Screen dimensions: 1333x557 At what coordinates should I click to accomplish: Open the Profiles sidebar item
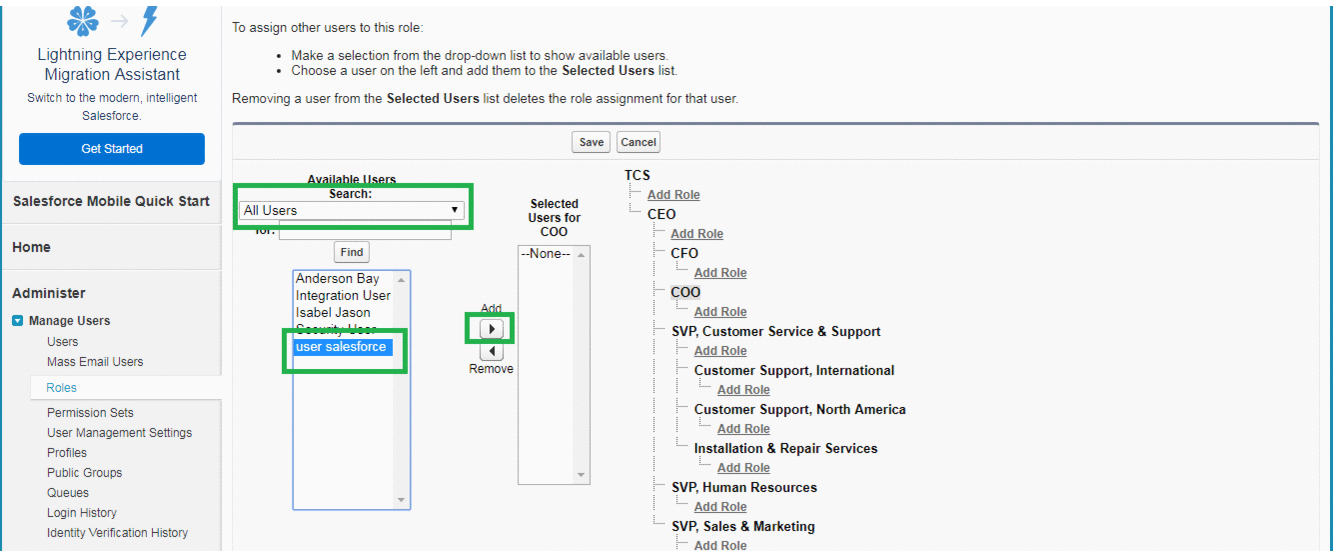67,453
